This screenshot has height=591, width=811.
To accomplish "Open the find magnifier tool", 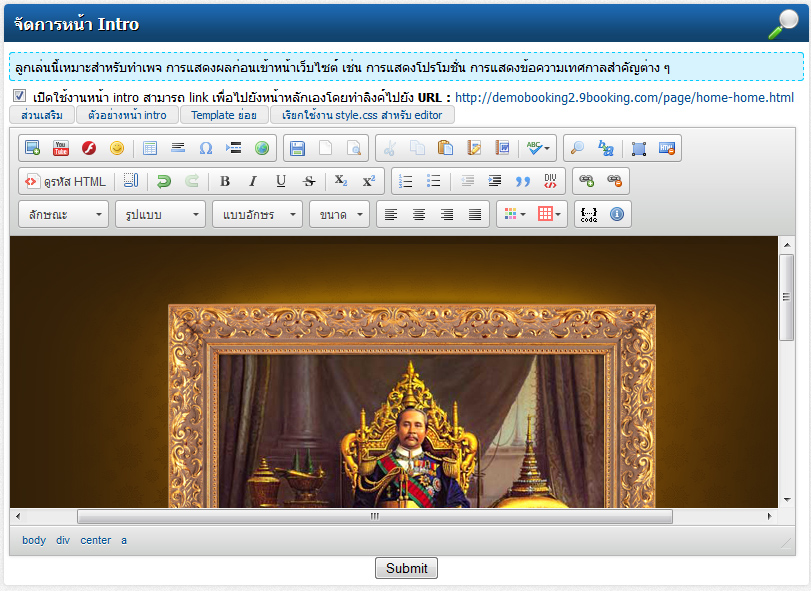I will click(x=577, y=148).
